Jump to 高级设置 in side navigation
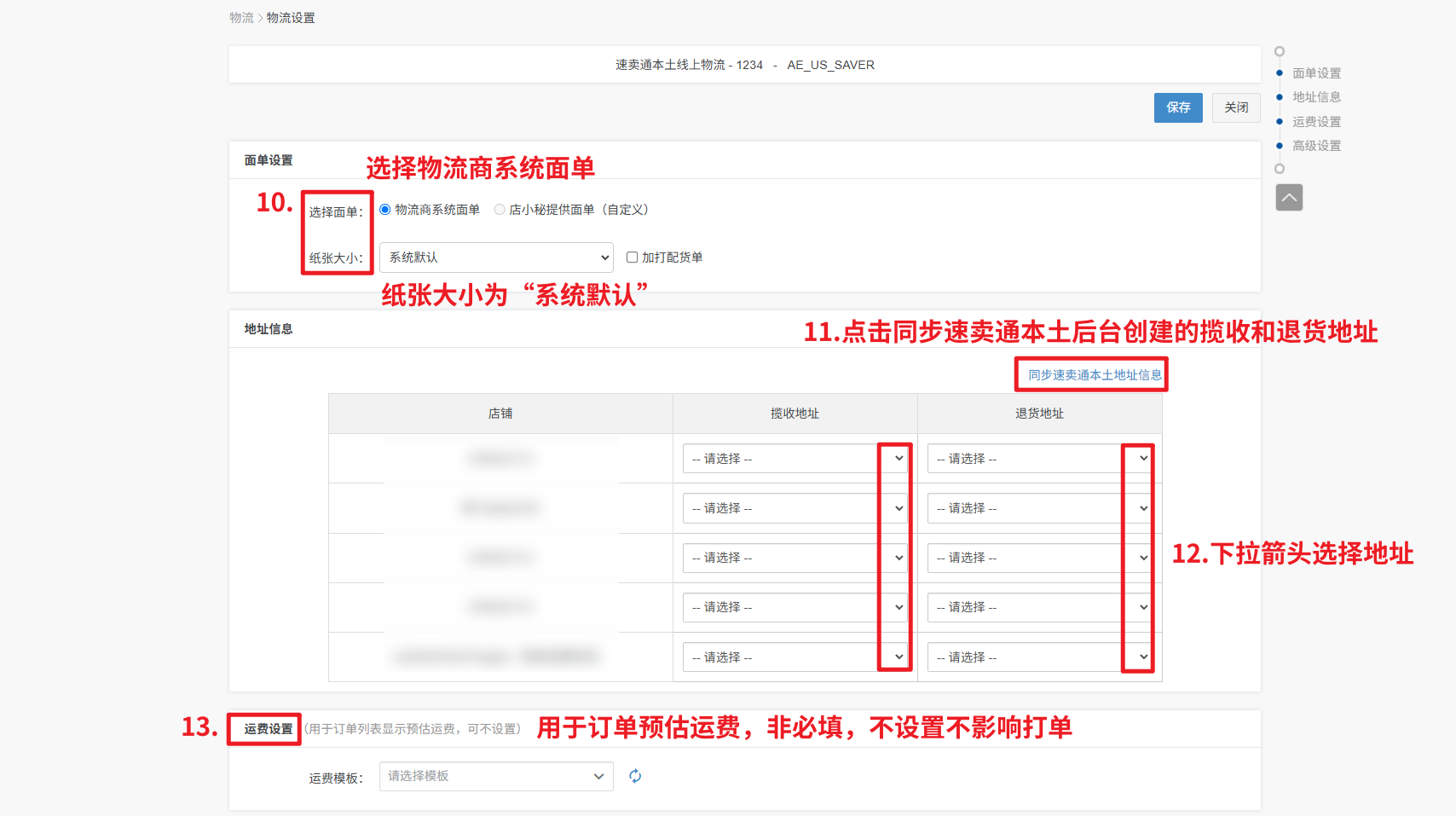Viewport: 1456px width, 816px height. coord(1316,146)
